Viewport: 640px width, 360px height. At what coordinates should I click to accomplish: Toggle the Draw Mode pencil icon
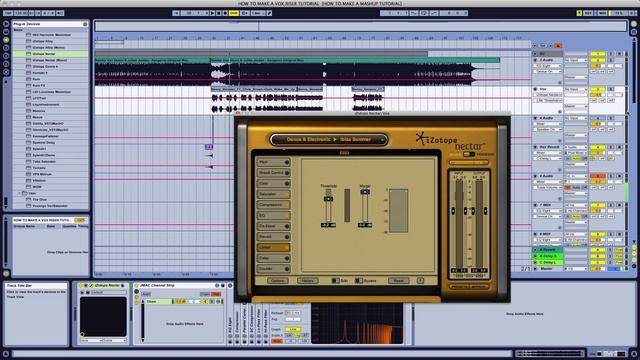pos(269,13)
